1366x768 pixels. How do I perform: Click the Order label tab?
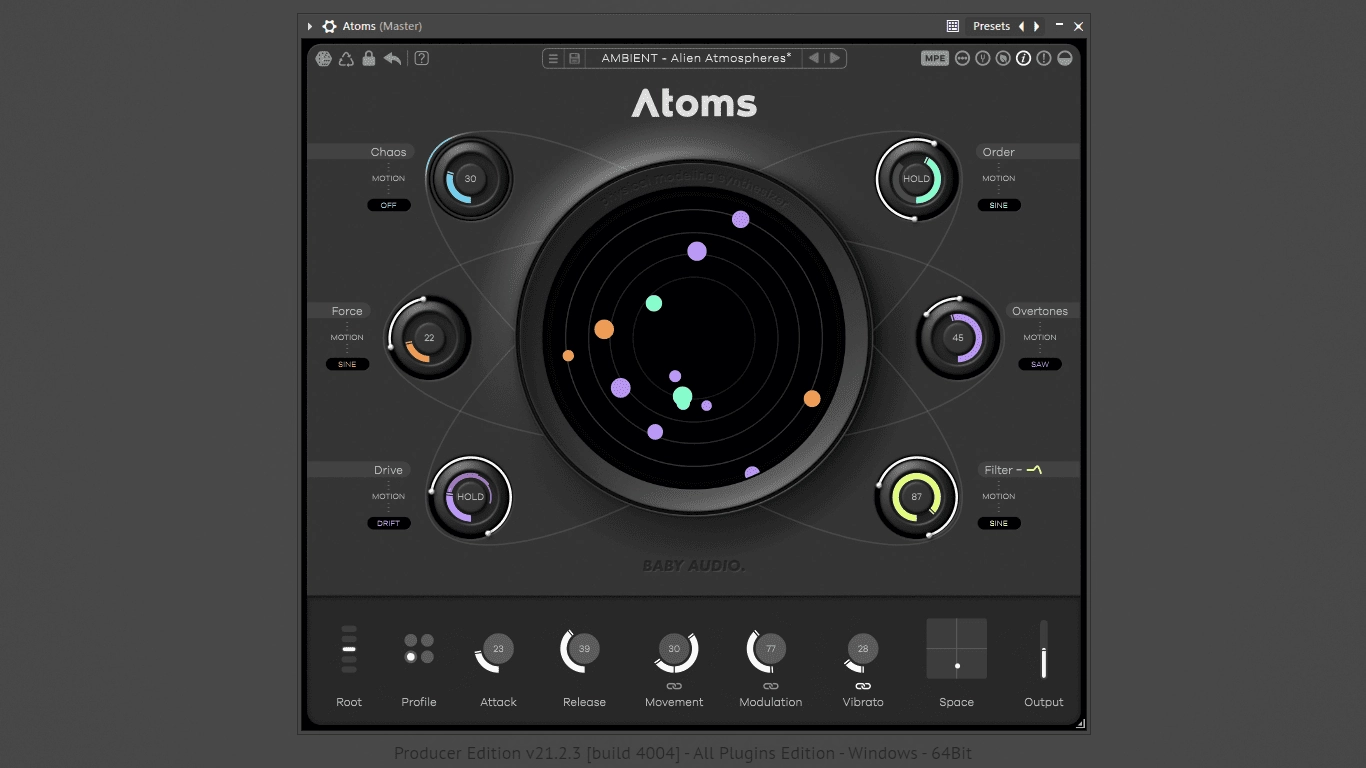click(1028, 152)
